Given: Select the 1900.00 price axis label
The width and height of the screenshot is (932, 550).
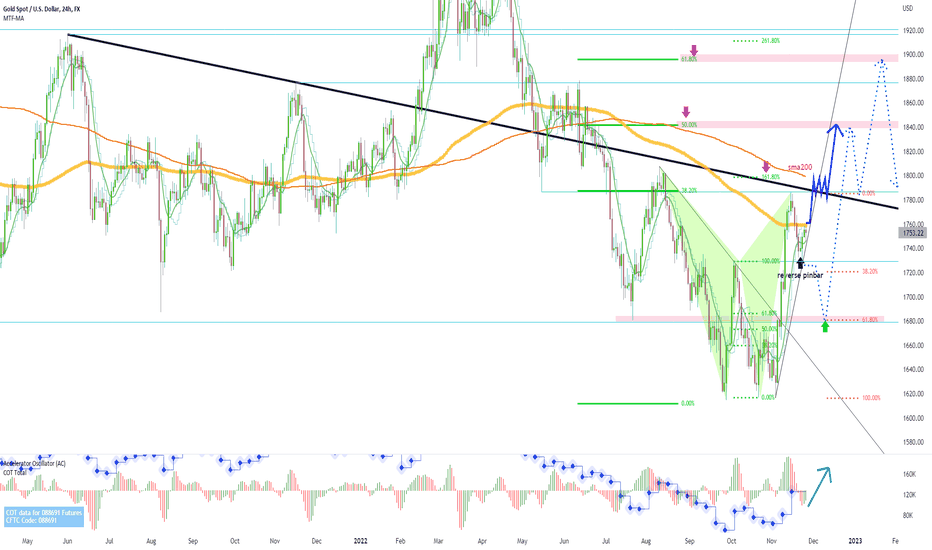Looking at the screenshot, I should point(914,54).
